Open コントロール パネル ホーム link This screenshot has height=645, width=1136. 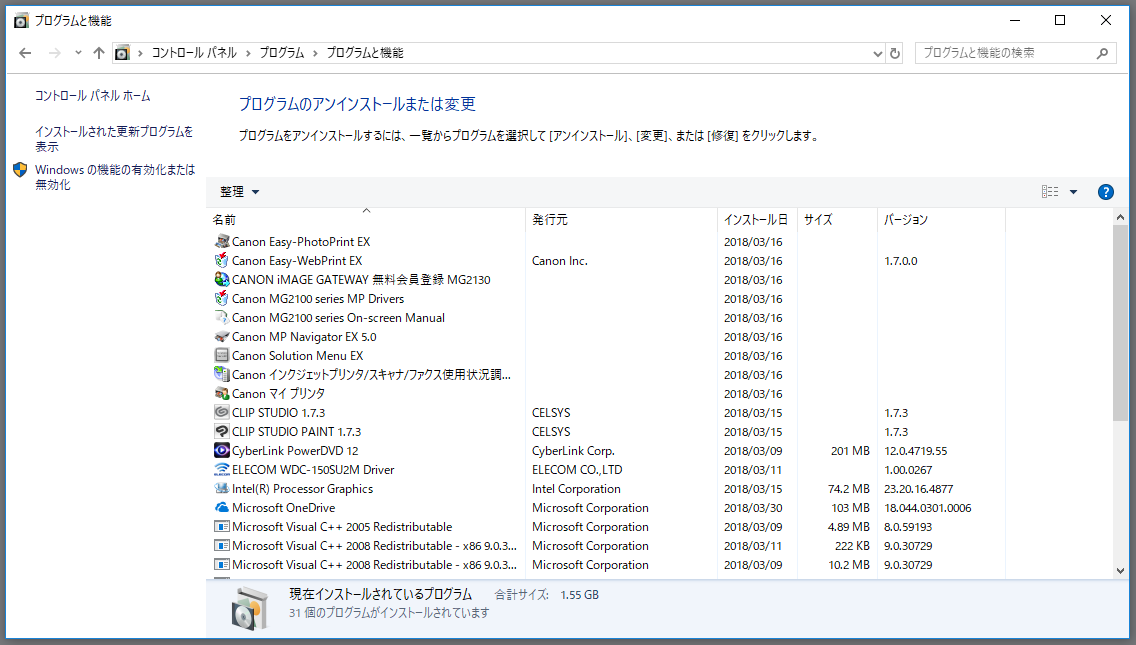point(92,96)
